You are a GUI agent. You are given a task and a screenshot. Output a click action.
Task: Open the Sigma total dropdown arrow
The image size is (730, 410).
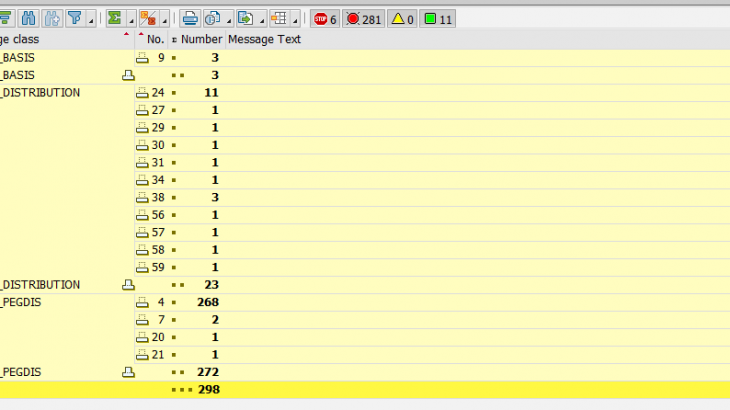[131, 20]
